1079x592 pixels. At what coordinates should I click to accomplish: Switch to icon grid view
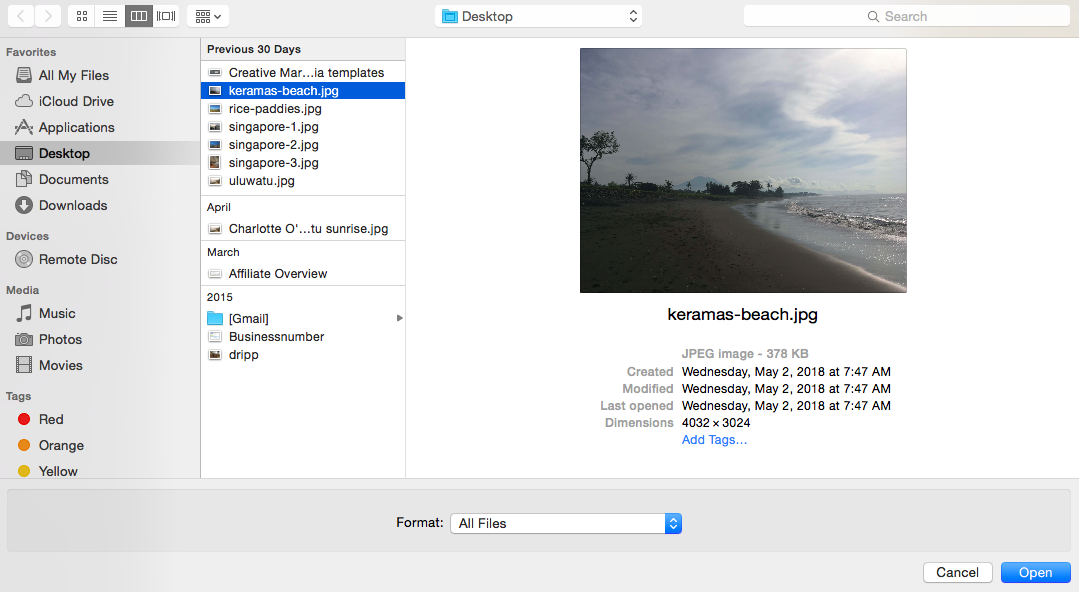[82, 16]
